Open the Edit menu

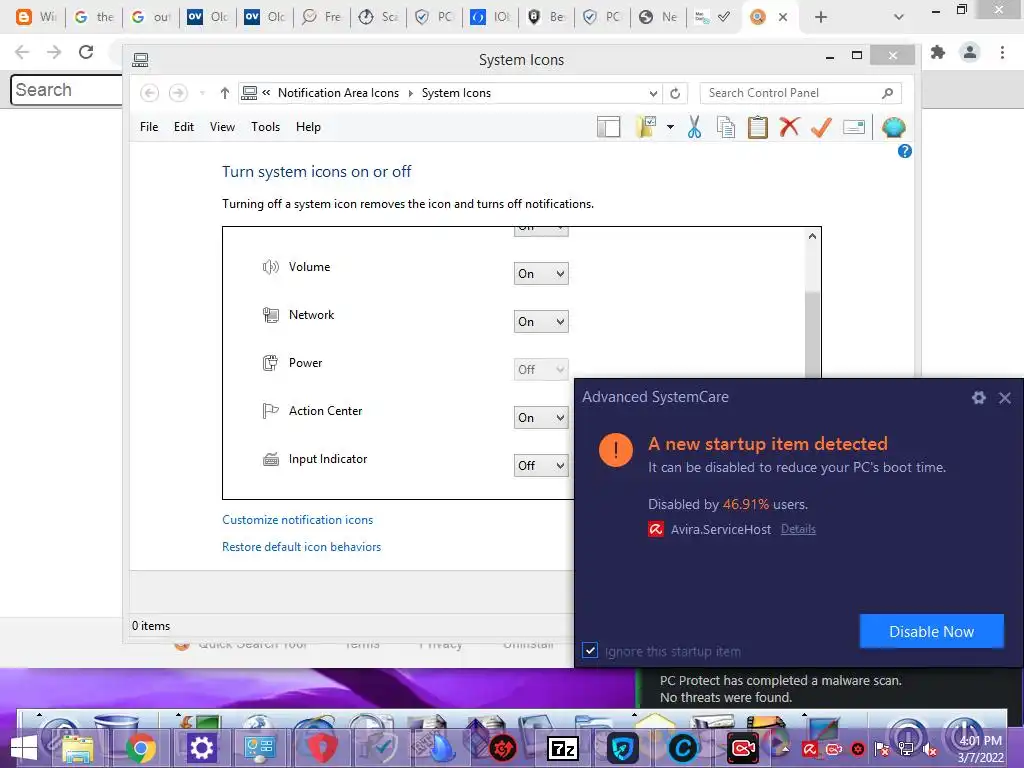pos(184,127)
